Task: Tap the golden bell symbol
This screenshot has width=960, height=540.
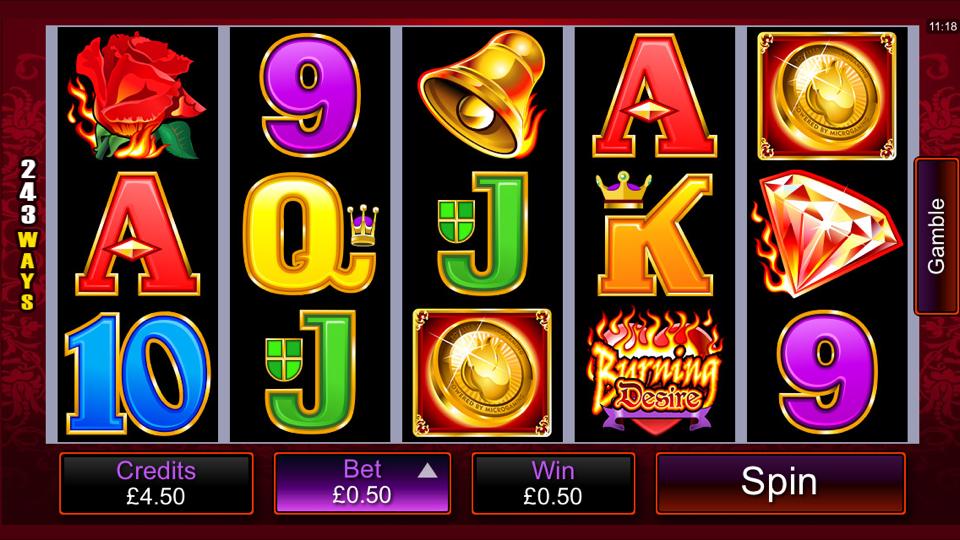Action: [482, 93]
